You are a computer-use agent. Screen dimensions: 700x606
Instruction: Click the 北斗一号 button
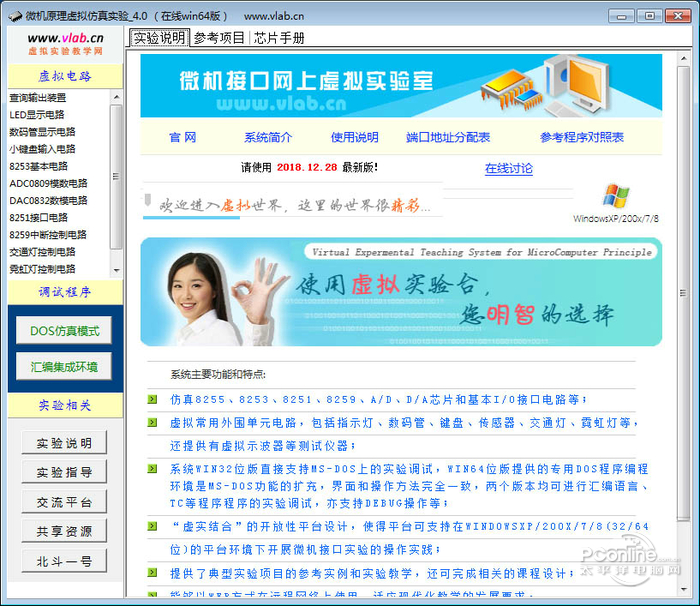click(64, 560)
